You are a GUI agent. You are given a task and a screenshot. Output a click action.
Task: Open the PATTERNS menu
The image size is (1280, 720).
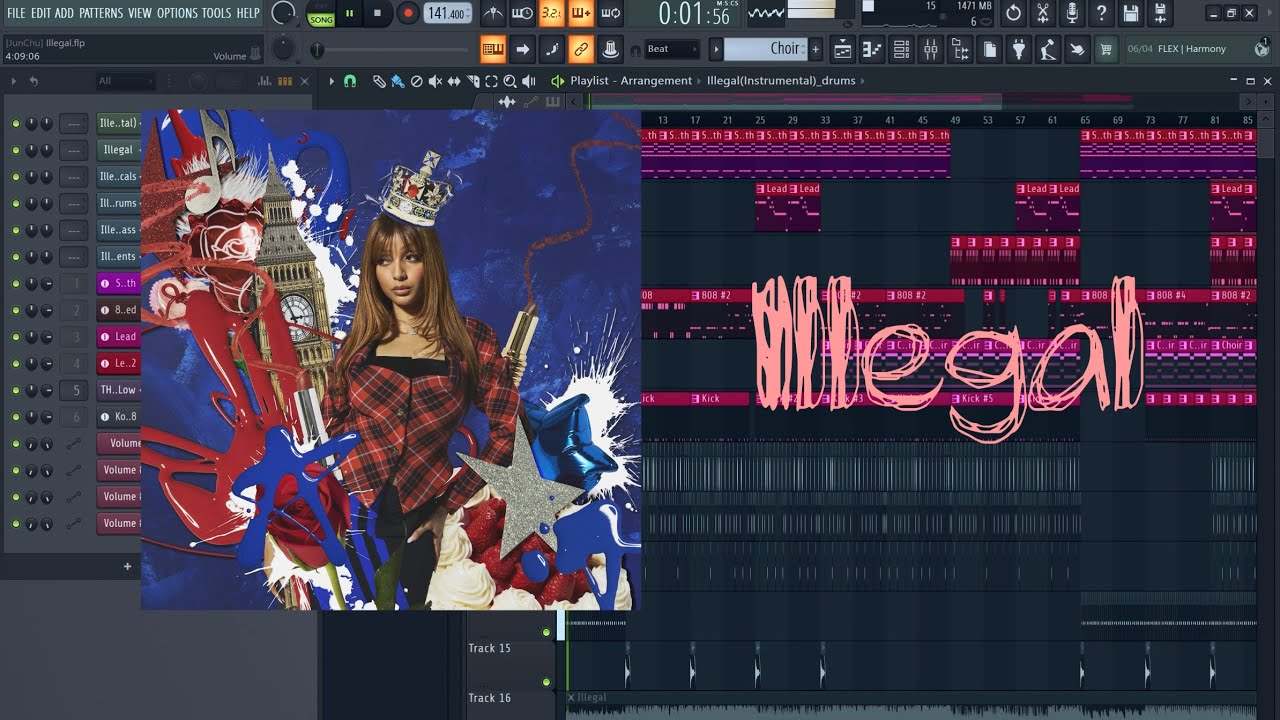click(x=100, y=13)
